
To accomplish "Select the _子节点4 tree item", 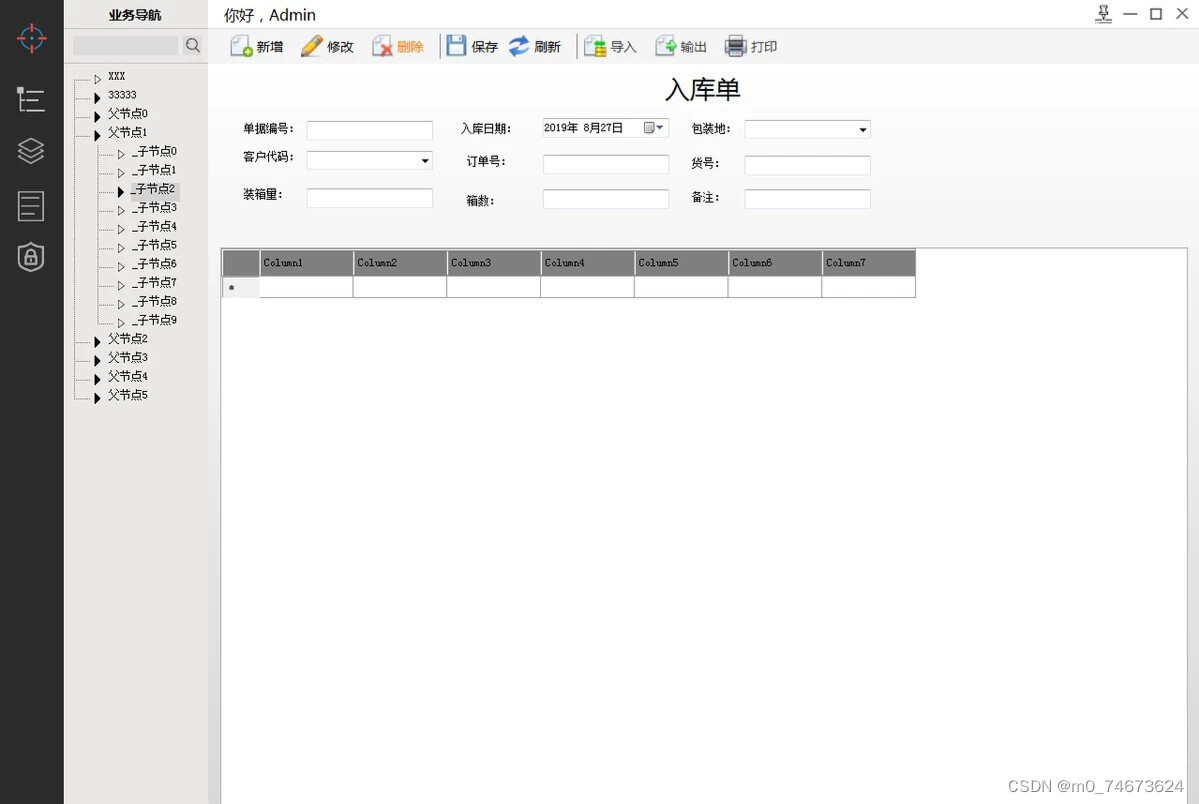I will pos(154,226).
